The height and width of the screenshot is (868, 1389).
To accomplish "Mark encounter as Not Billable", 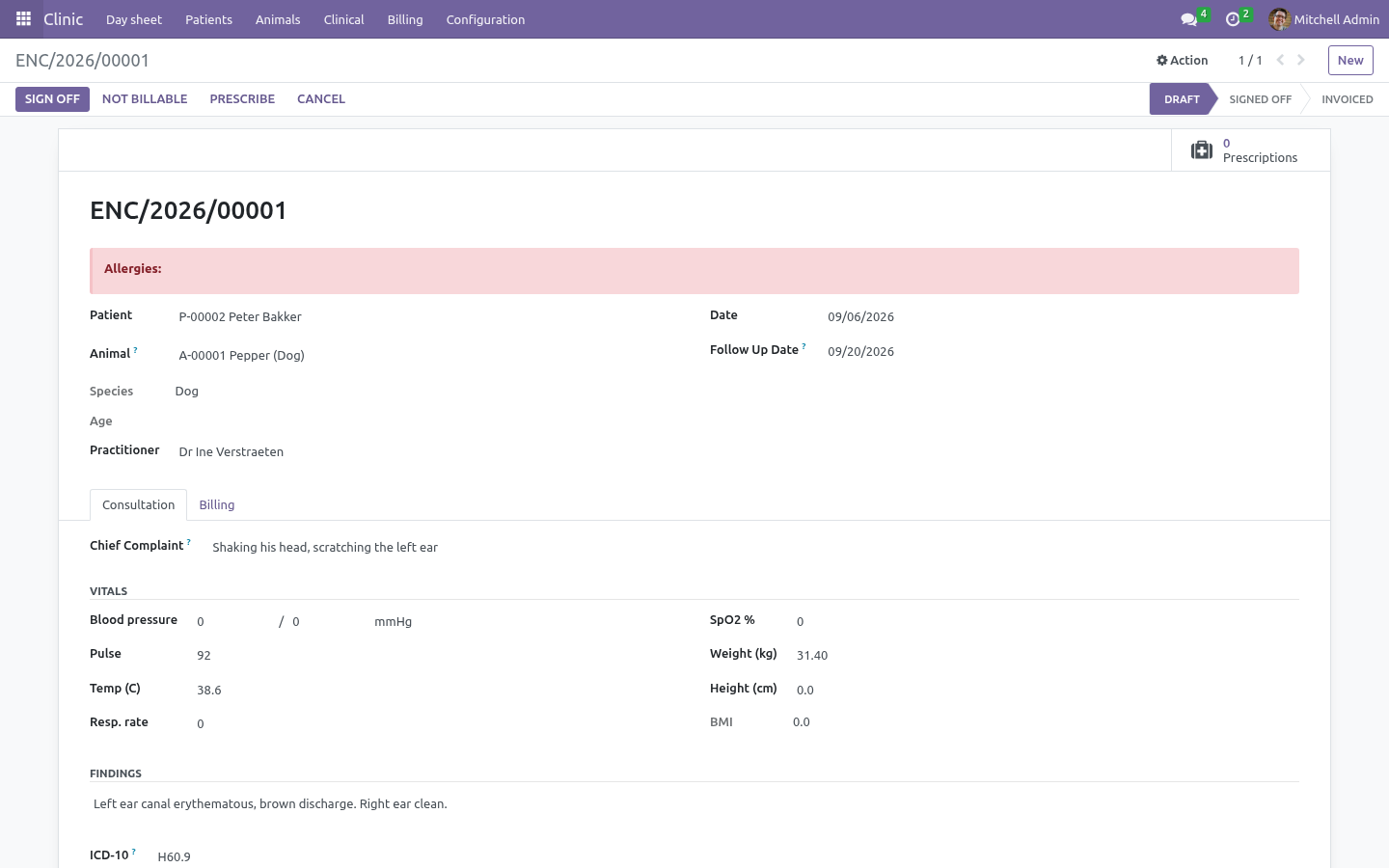I will coord(145,99).
